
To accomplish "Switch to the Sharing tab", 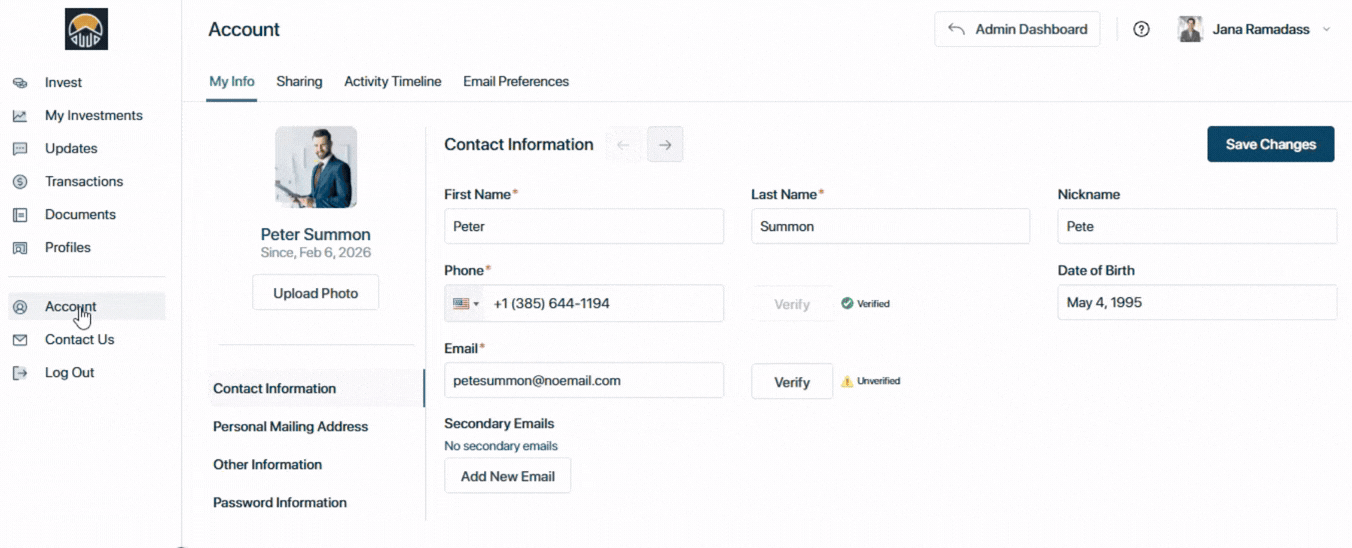I will coord(299,82).
